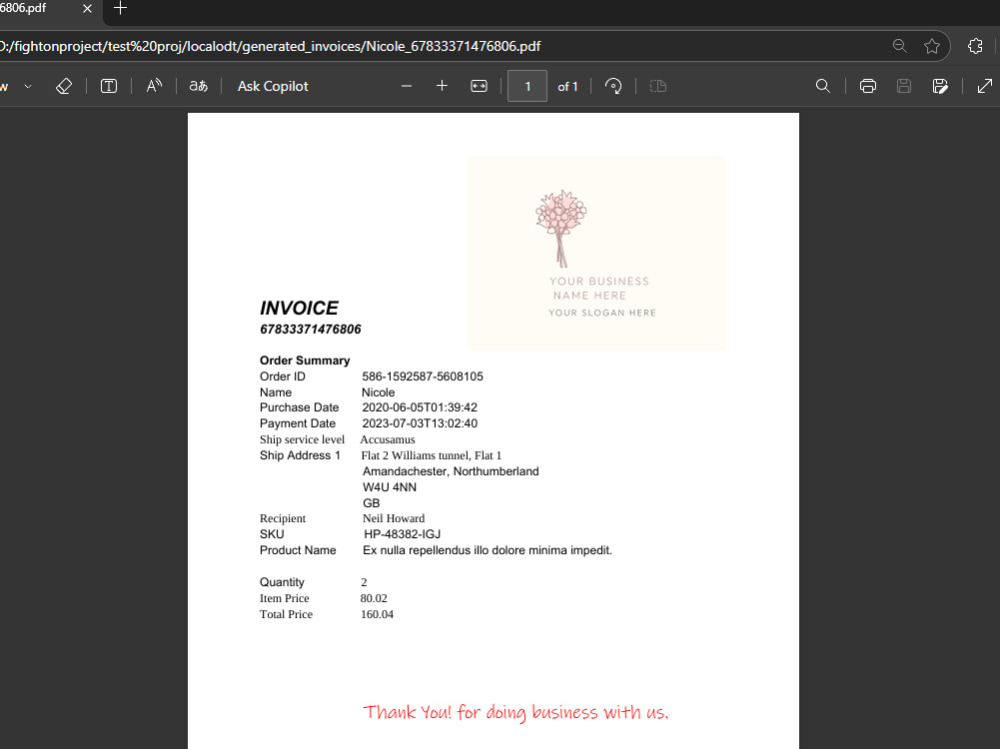Zoom in with the plus button
1000x749 pixels.
(441, 86)
